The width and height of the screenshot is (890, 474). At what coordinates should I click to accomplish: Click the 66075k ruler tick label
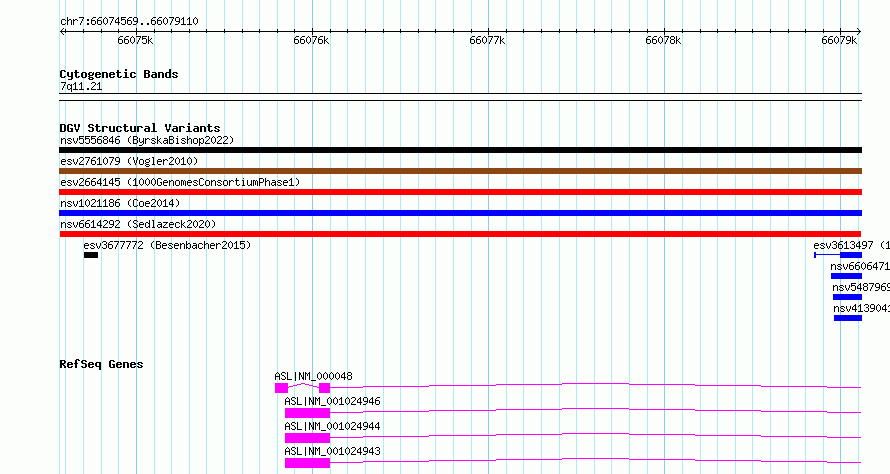[135, 40]
